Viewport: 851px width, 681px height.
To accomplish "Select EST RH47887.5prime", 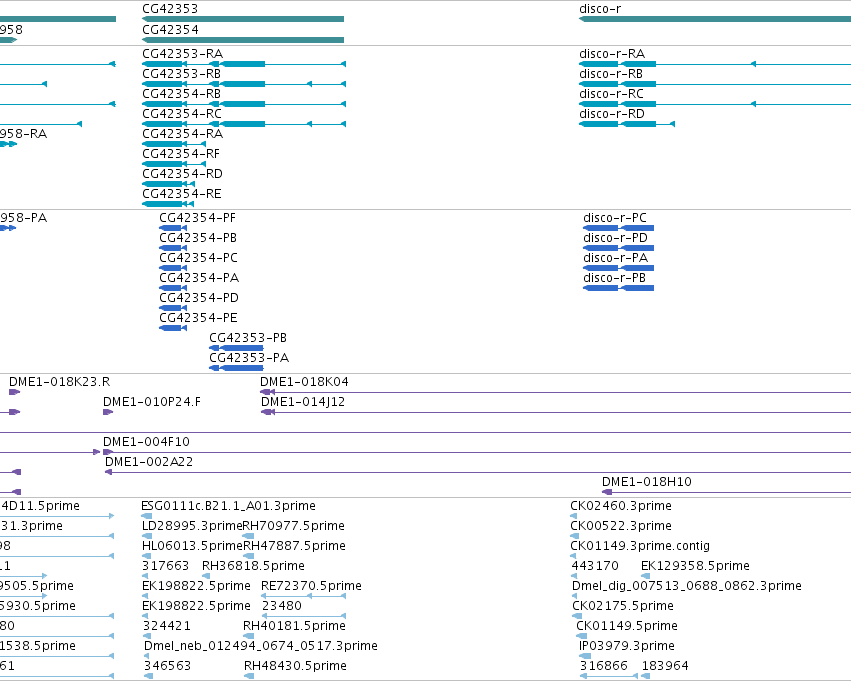I will pos(295,546).
